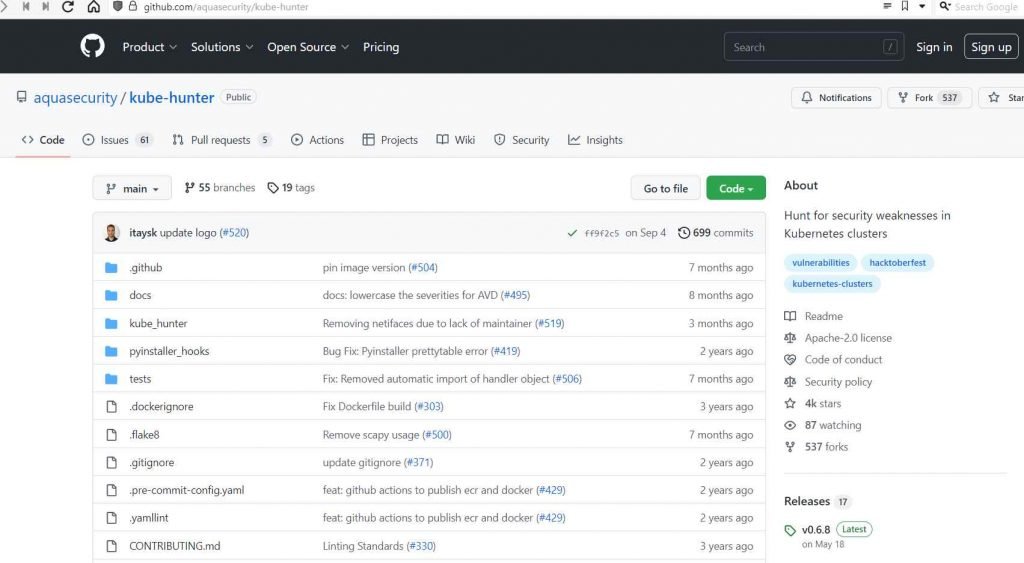Click the folder icon for .github

[x=111, y=267]
